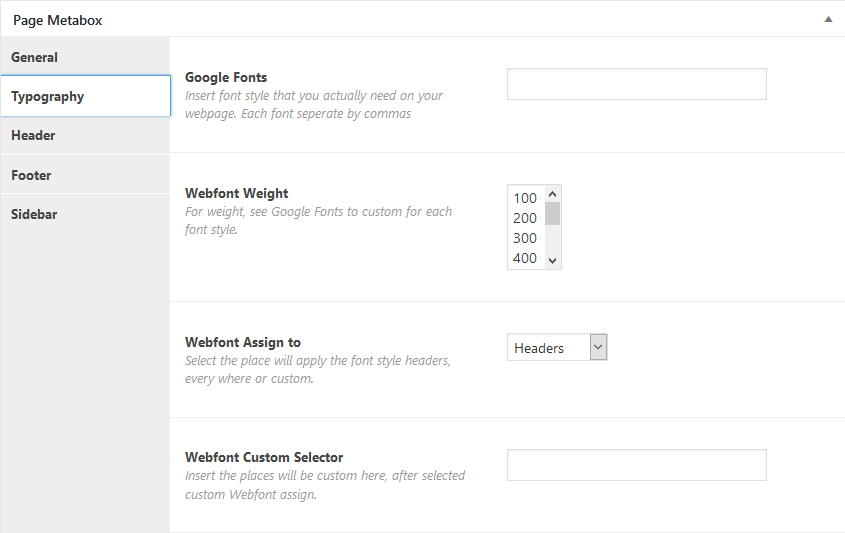
Task: Select weight 200 in Webfont Weight list
Action: (525, 218)
